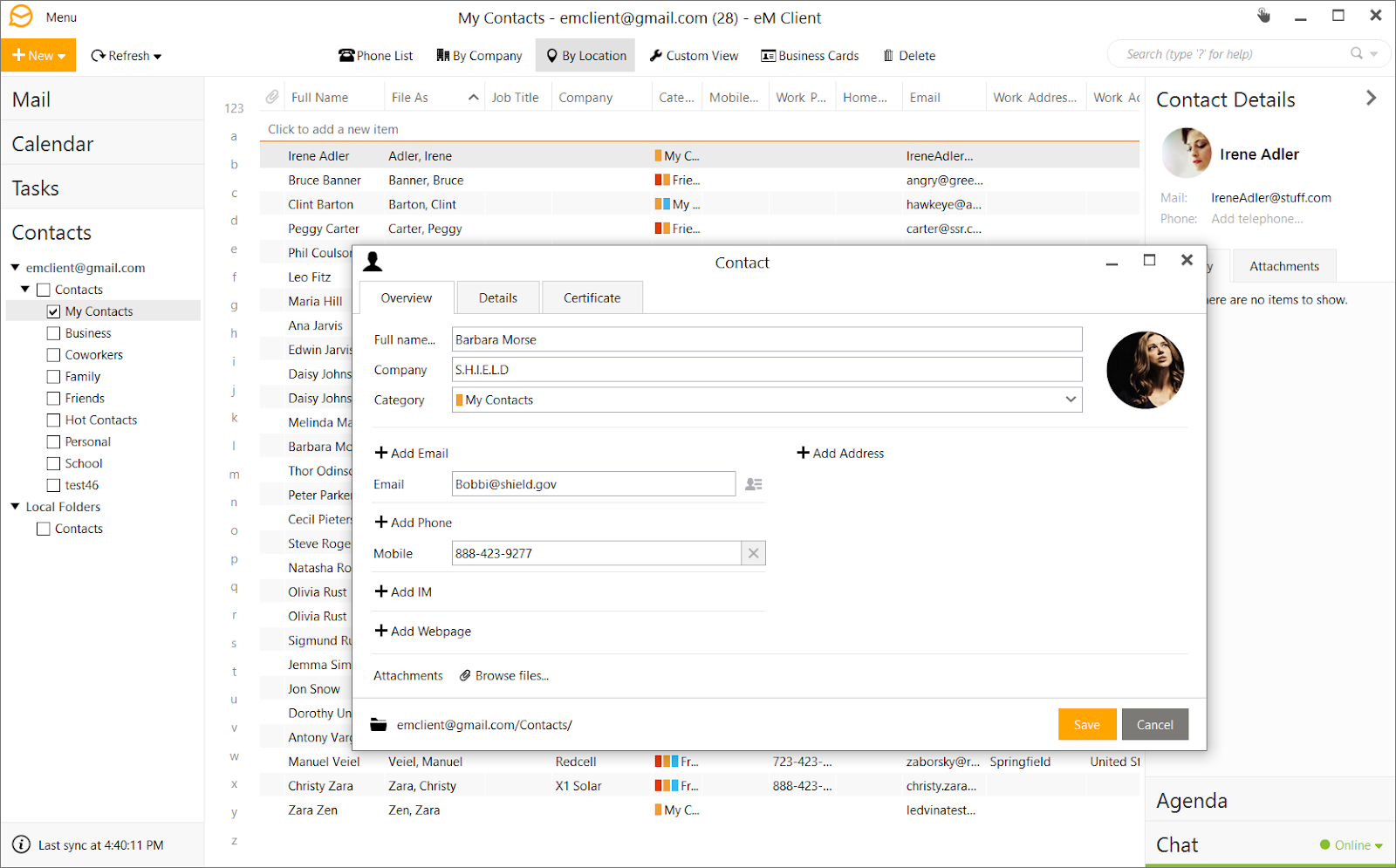This screenshot has width=1396, height=868.
Task: Open the Custom View options
Action: [694, 55]
